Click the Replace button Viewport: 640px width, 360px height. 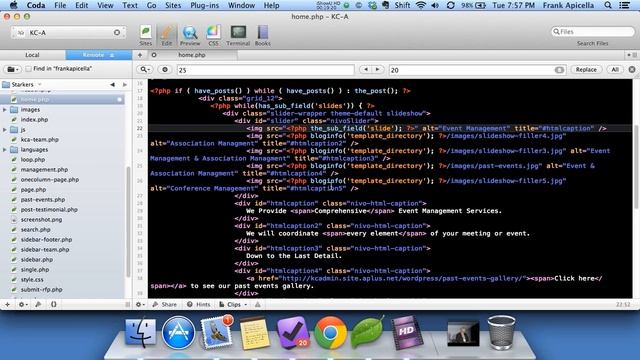tap(586, 70)
